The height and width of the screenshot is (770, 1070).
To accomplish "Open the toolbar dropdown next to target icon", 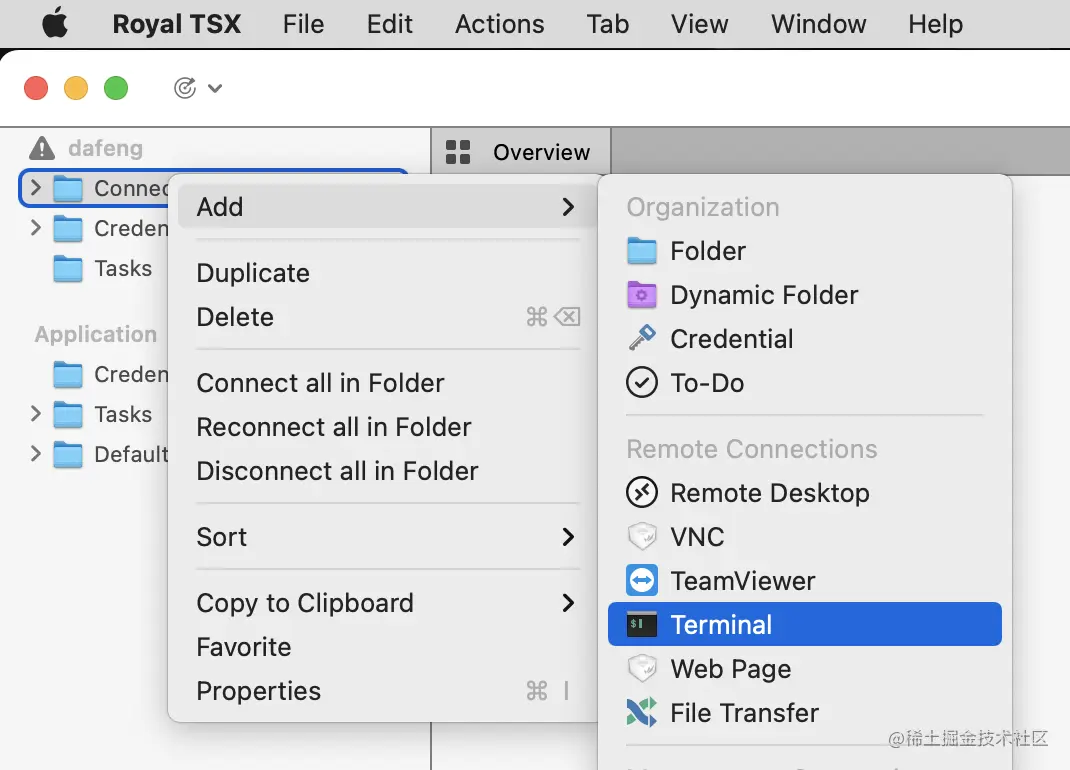I will pos(215,88).
